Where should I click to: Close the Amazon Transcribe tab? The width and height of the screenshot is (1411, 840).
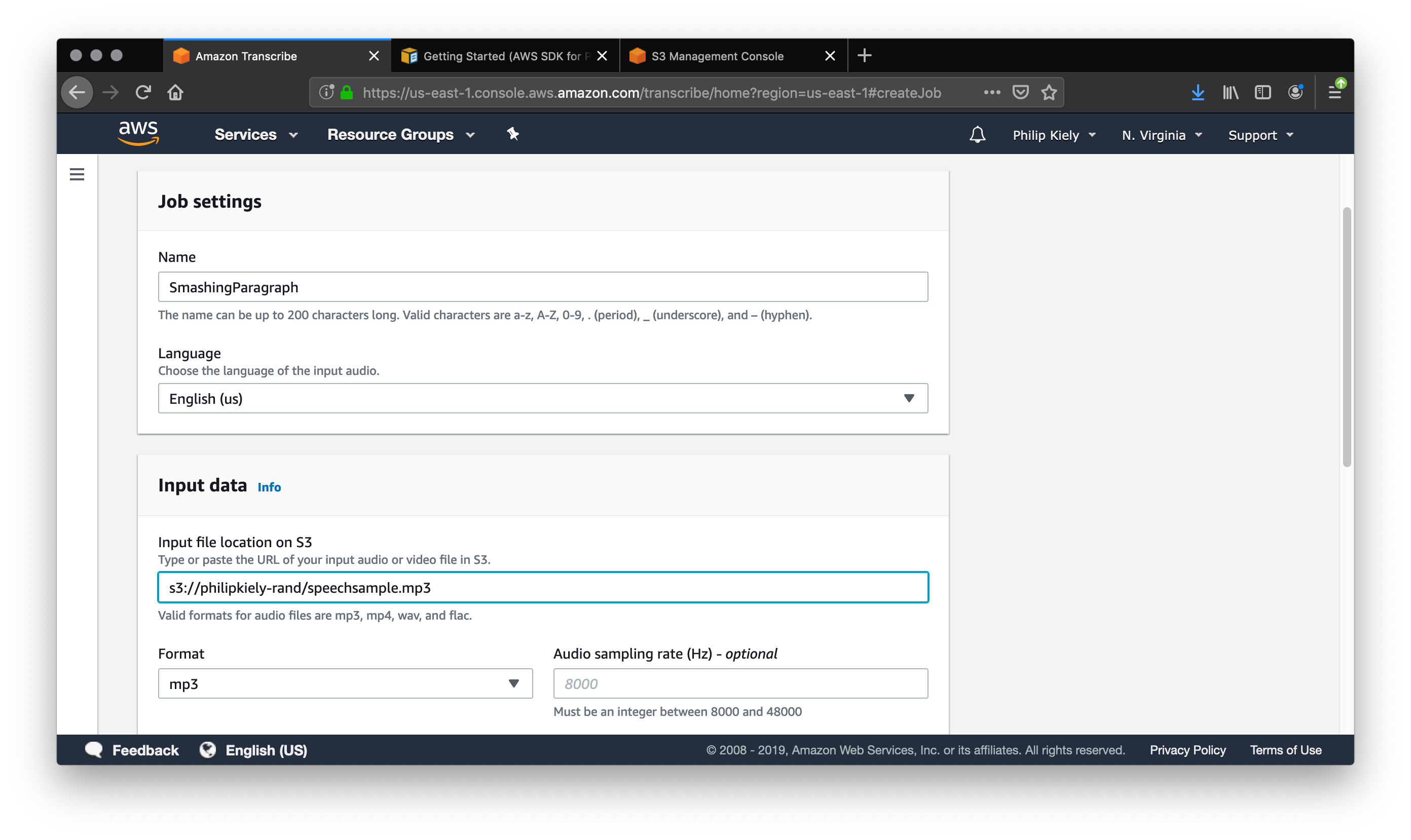(x=374, y=55)
